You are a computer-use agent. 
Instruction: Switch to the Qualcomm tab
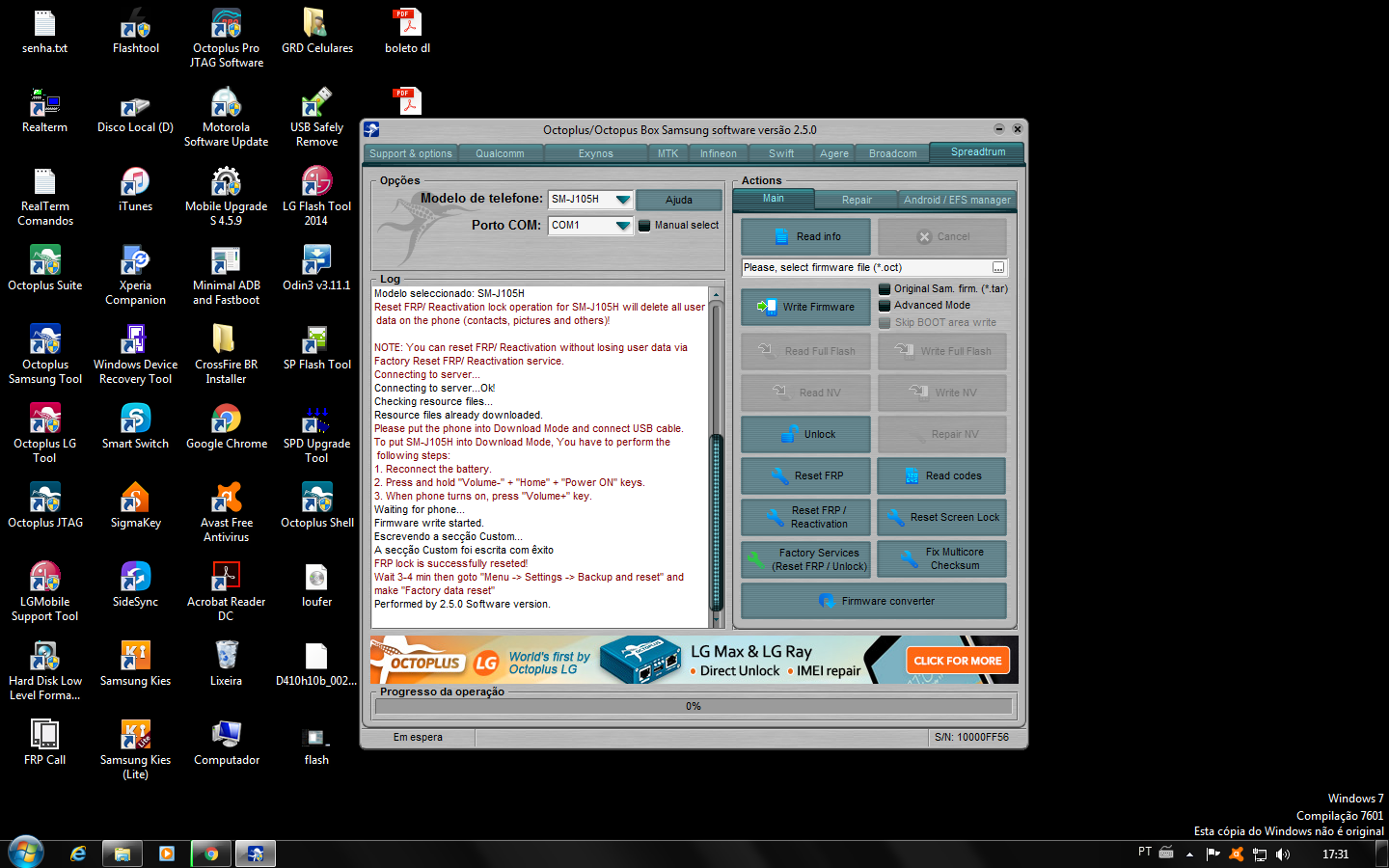pos(500,153)
